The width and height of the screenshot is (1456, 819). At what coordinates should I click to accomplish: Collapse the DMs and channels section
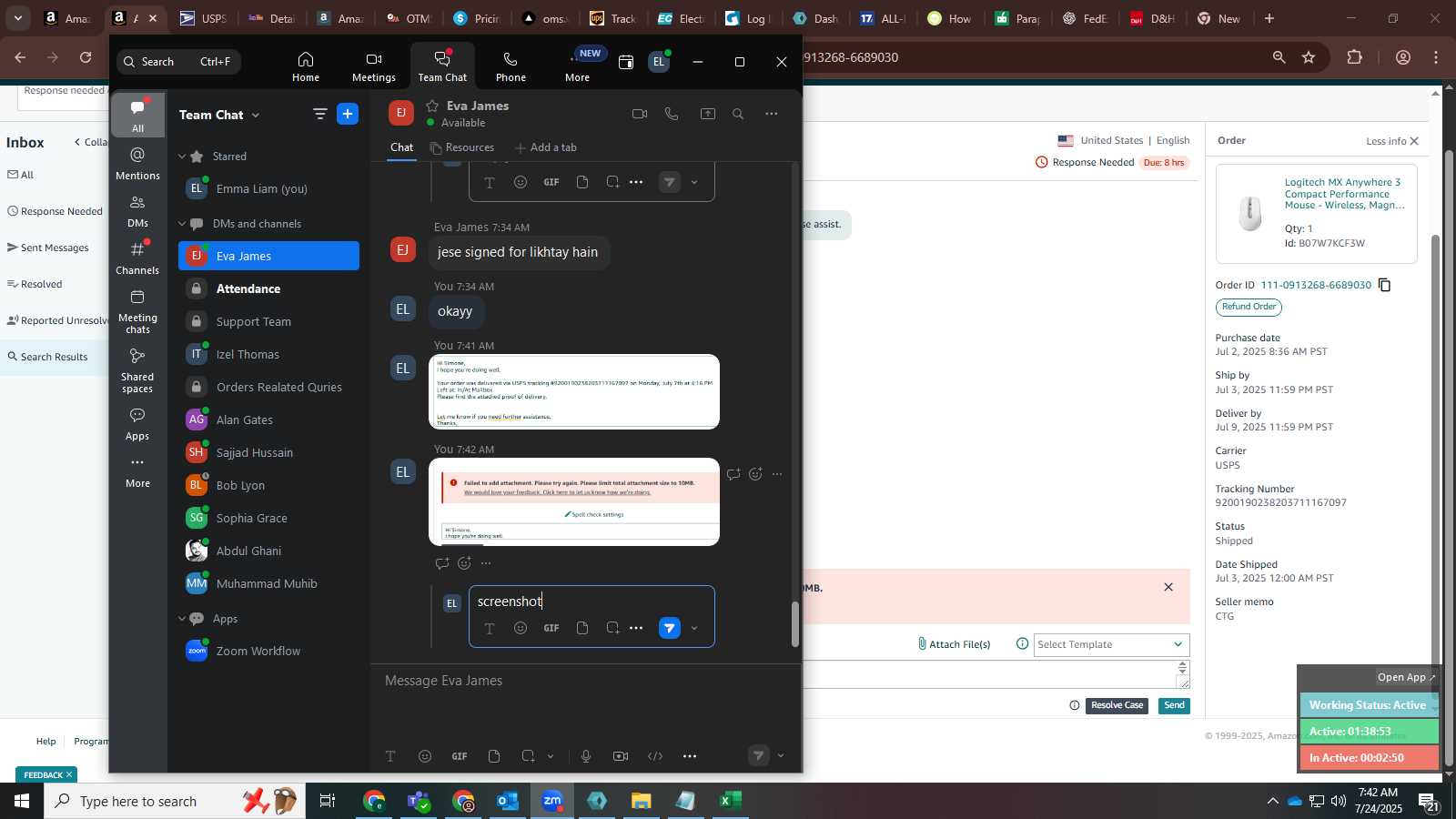point(182,224)
